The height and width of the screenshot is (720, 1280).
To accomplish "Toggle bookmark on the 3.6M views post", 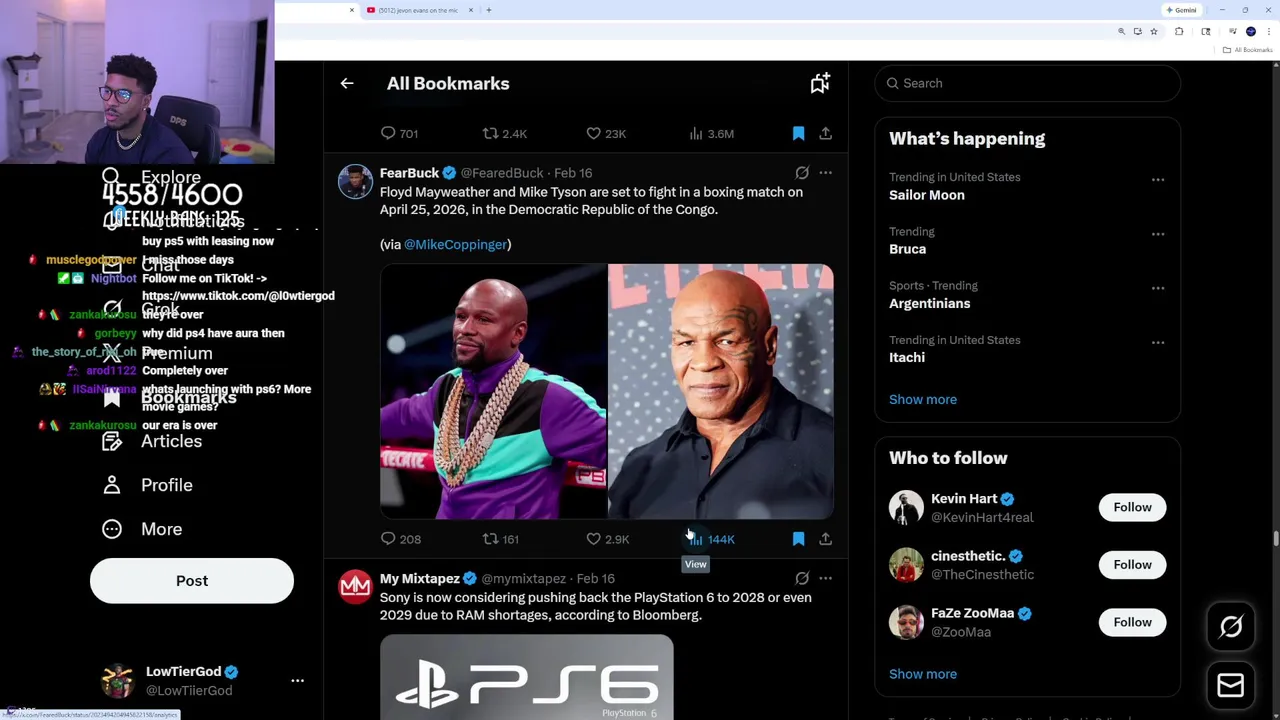I will point(798,133).
